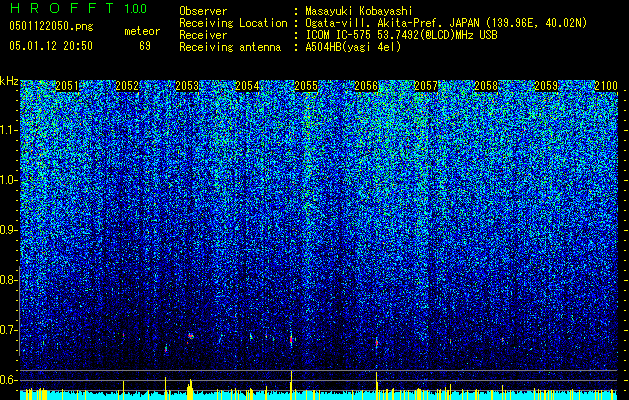The width and height of the screenshot is (629, 400).
Task: Click the Observer label
Action: coord(203,11)
